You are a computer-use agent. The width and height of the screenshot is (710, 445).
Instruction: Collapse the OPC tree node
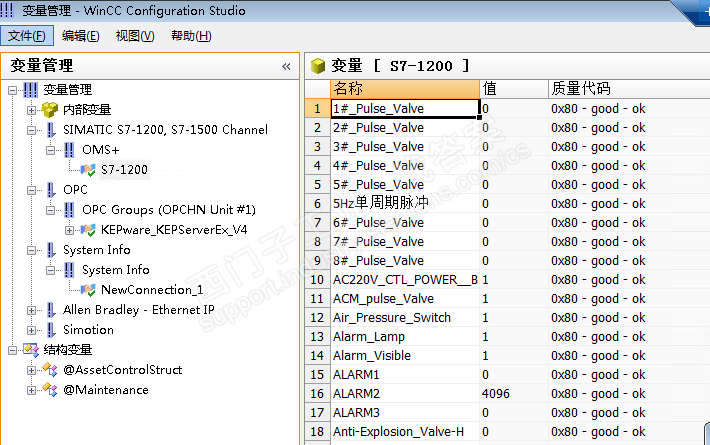31,190
